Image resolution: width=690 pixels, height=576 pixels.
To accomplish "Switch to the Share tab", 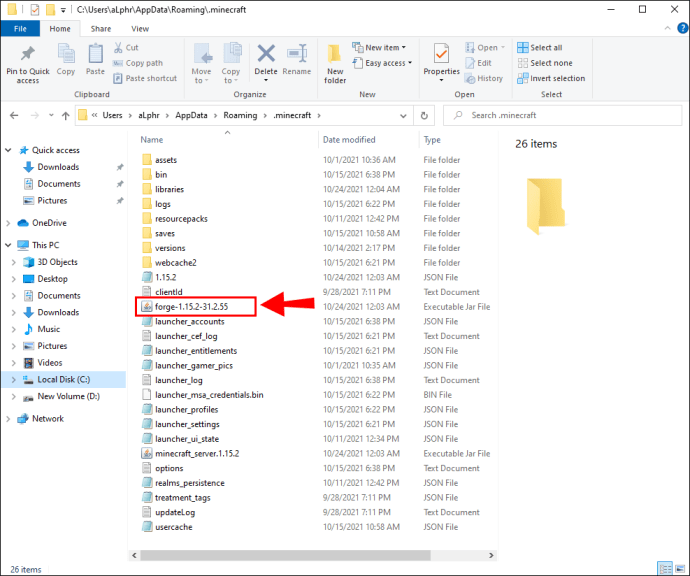I will (x=101, y=29).
